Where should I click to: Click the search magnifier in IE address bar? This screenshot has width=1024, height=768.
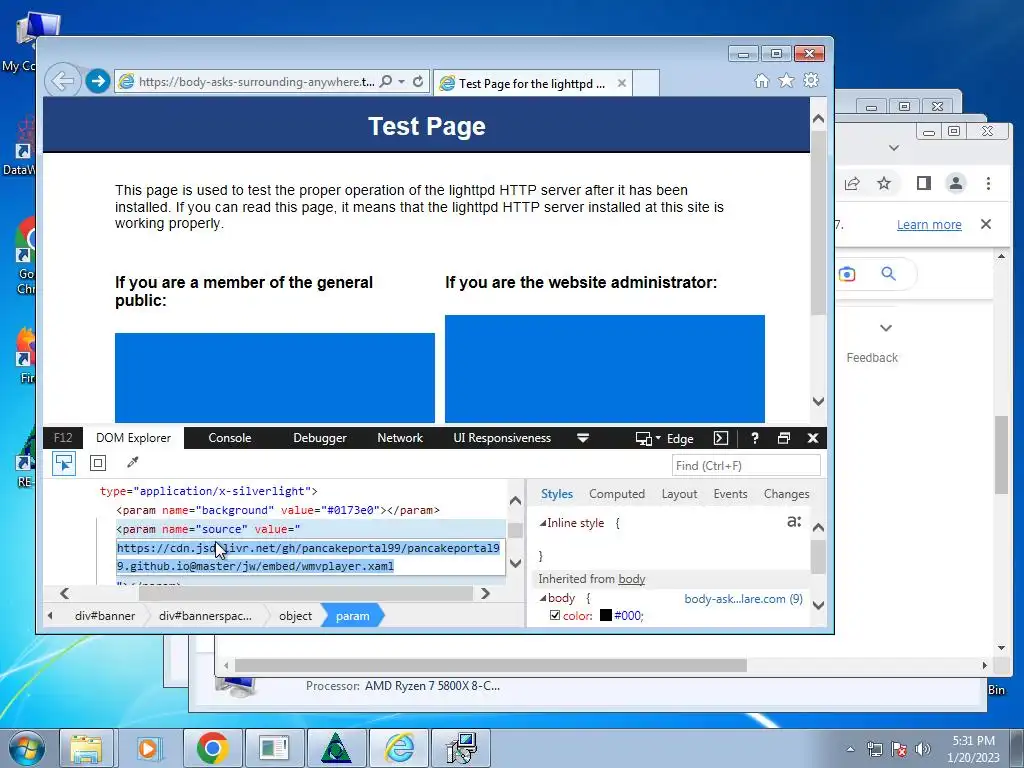coord(386,82)
